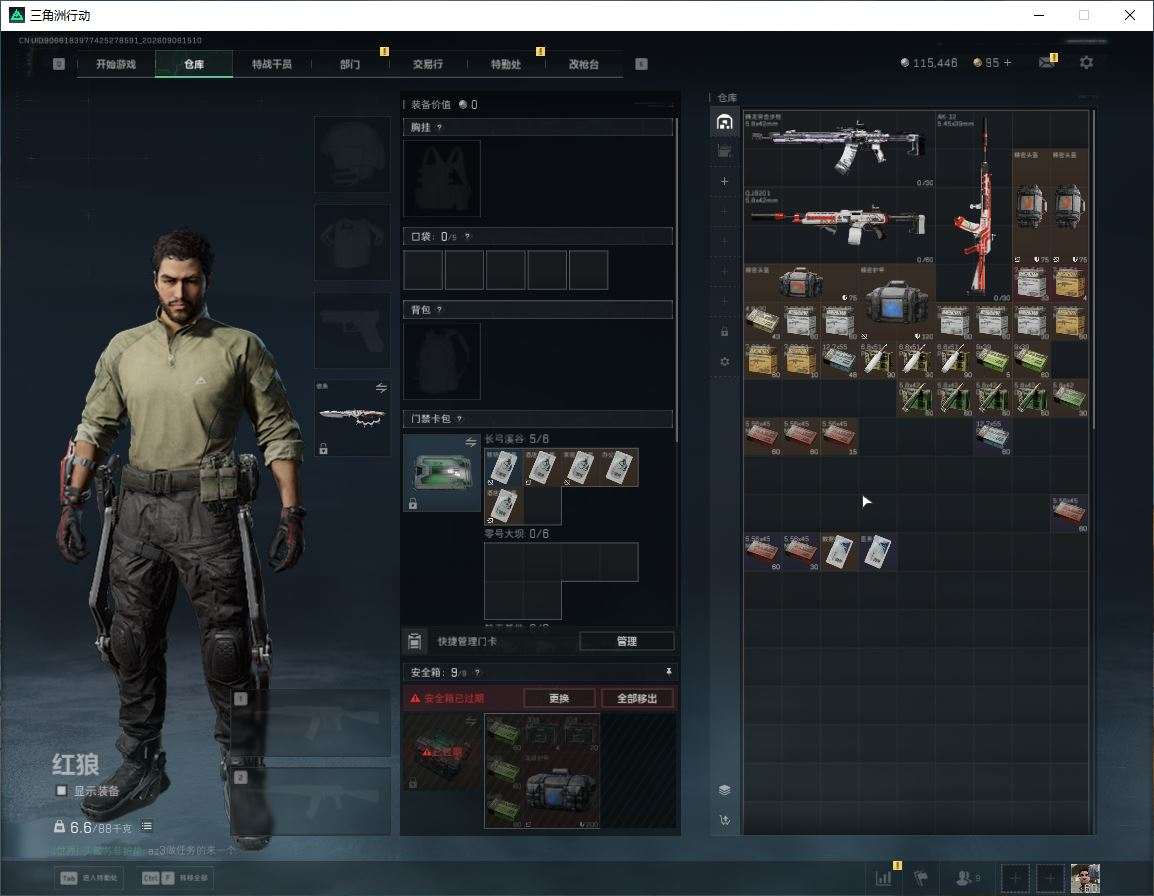Show help for 背包 section
Screen dimensions: 1154x896
[439, 309]
